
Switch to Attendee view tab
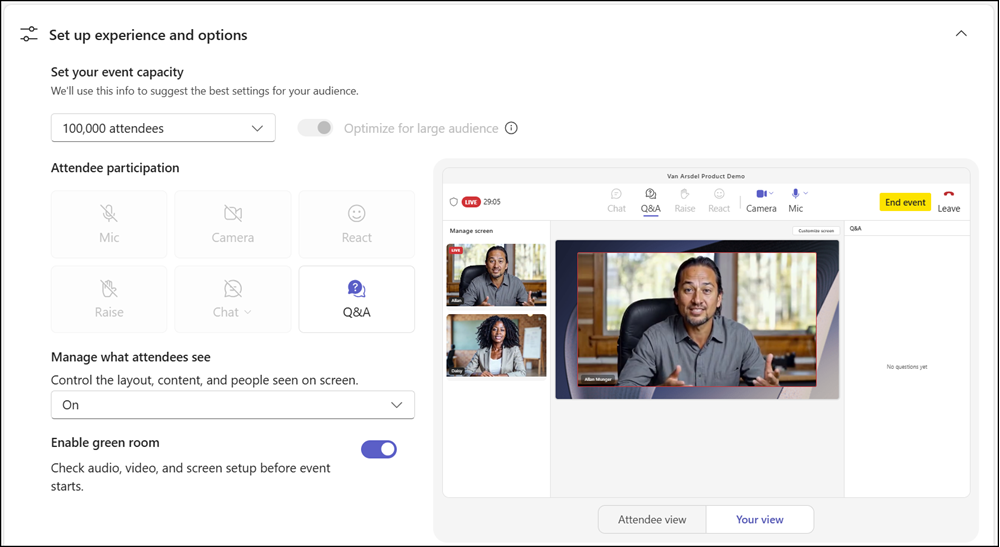[652, 520]
